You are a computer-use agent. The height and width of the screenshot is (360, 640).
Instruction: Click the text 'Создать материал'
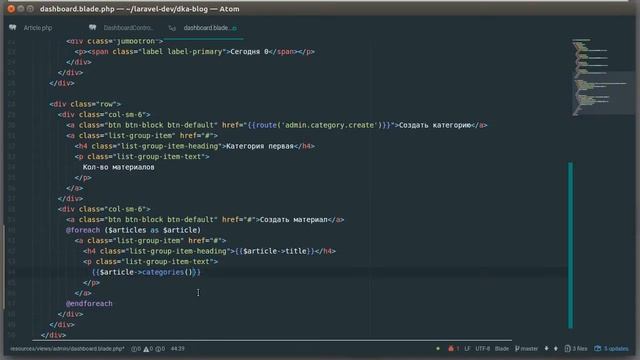(x=293, y=220)
